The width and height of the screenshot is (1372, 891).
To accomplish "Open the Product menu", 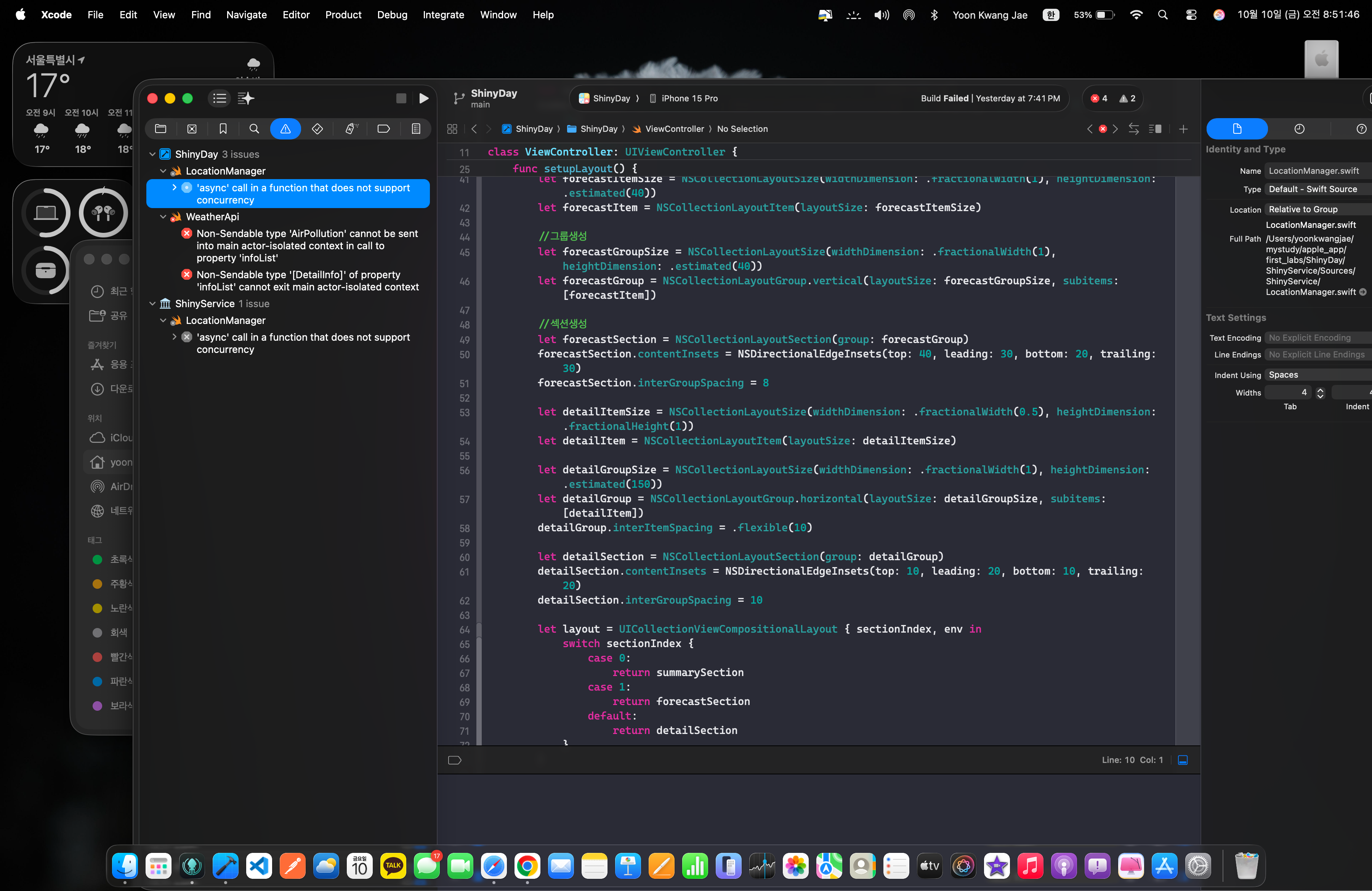I will coord(343,15).
